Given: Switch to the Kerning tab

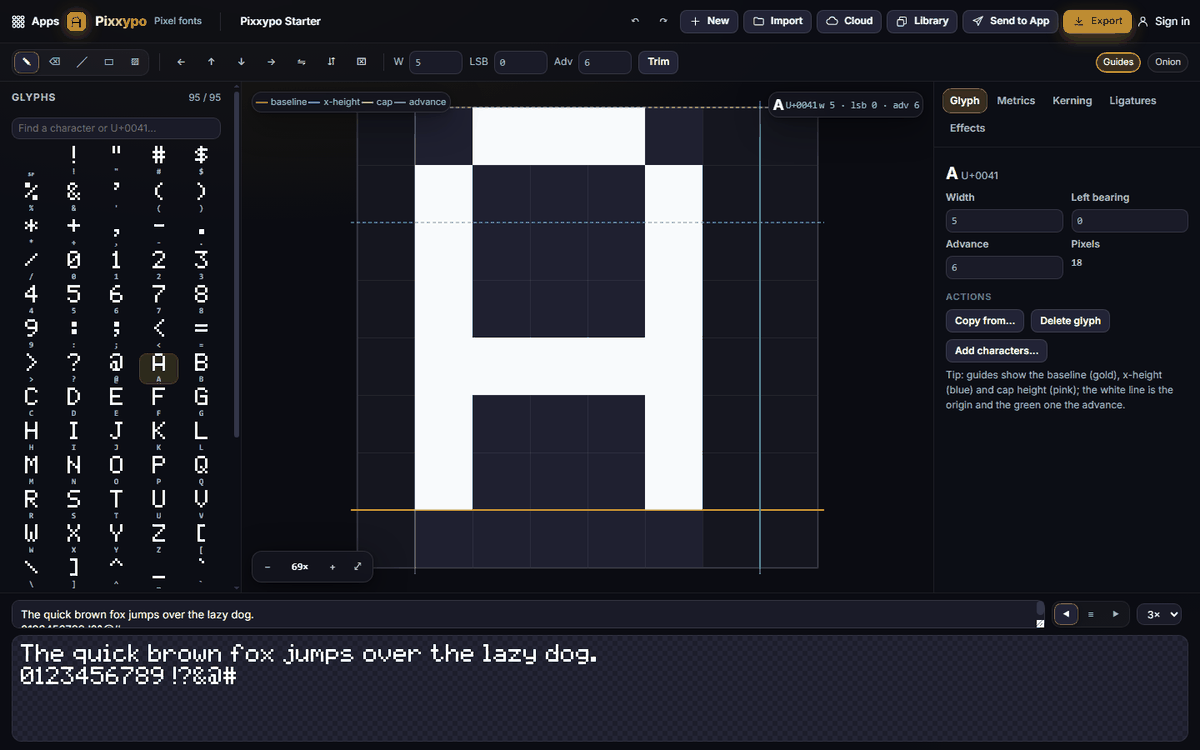Looking at the screenshot, I should click(x=1072, y=101).
